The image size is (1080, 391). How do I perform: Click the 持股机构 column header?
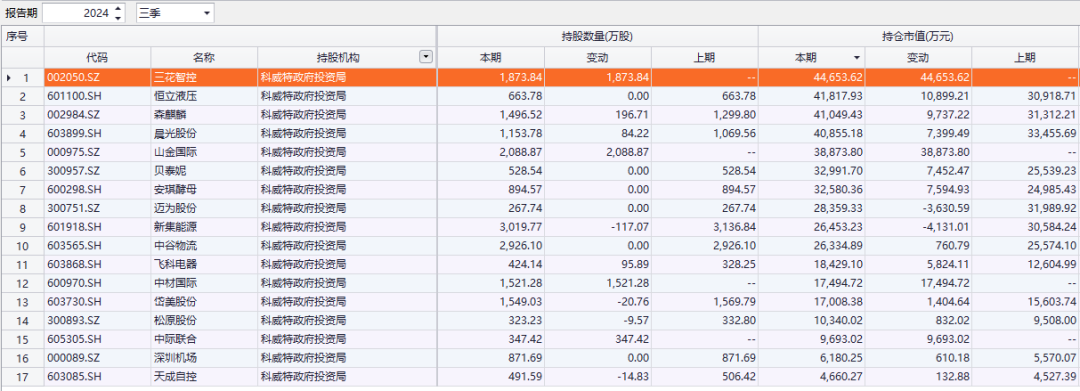point(338,58)
